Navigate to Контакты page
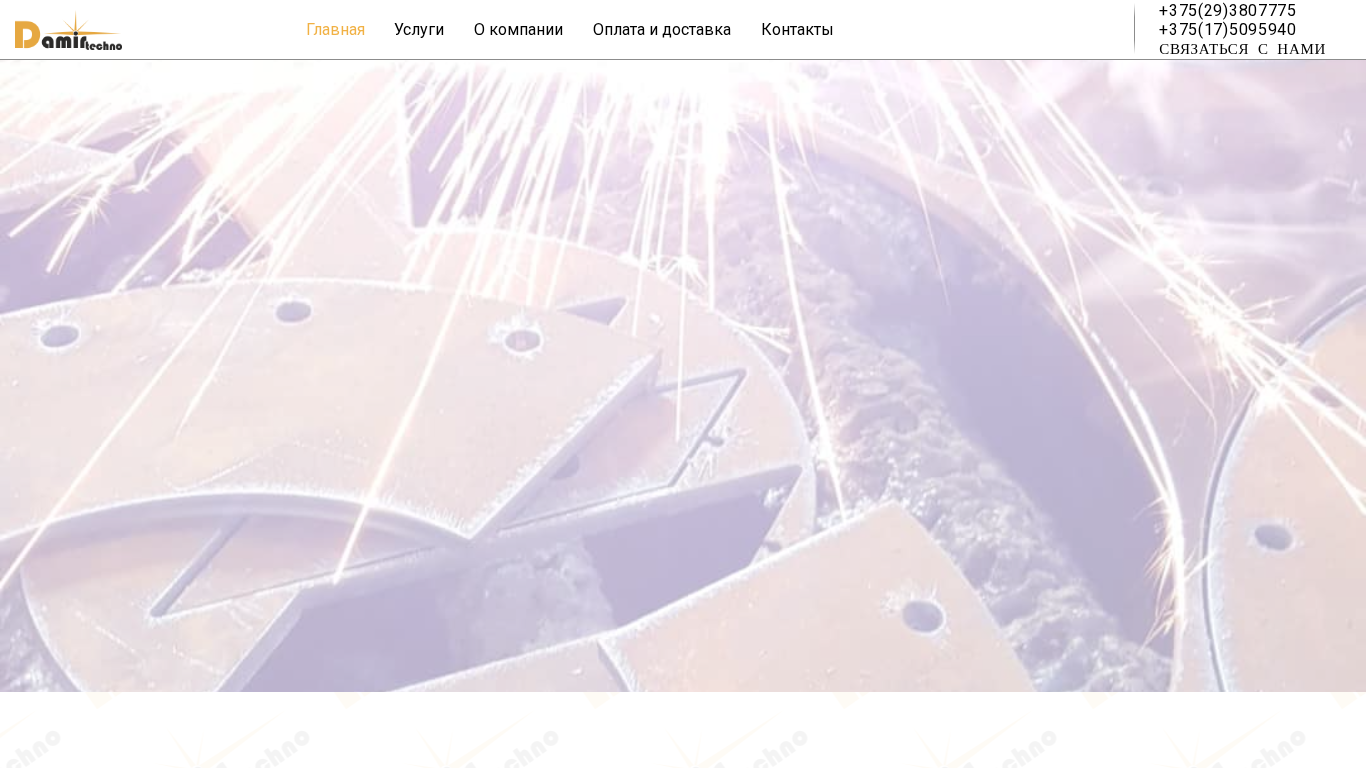1366x768 pixels. click(797, 30)
